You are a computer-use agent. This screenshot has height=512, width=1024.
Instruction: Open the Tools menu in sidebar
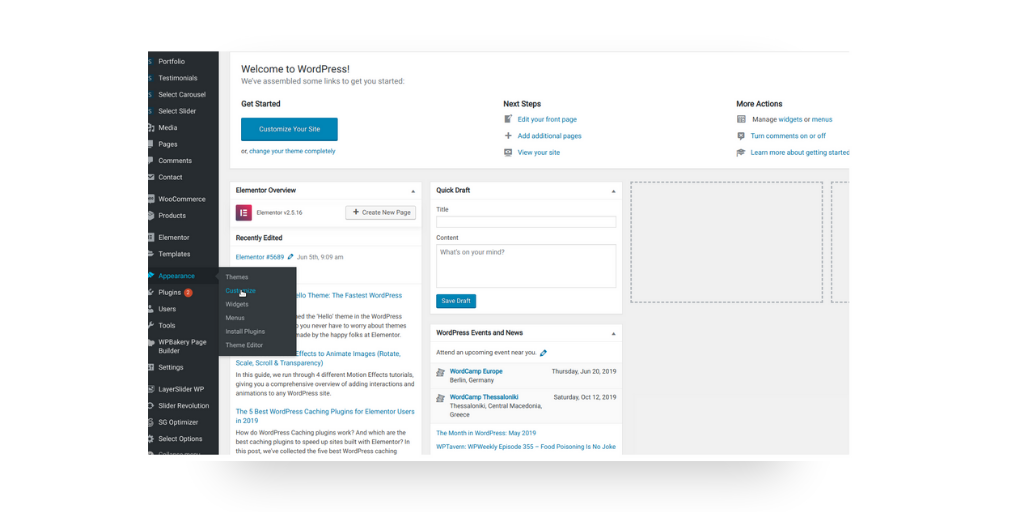[x=167, y=325]
